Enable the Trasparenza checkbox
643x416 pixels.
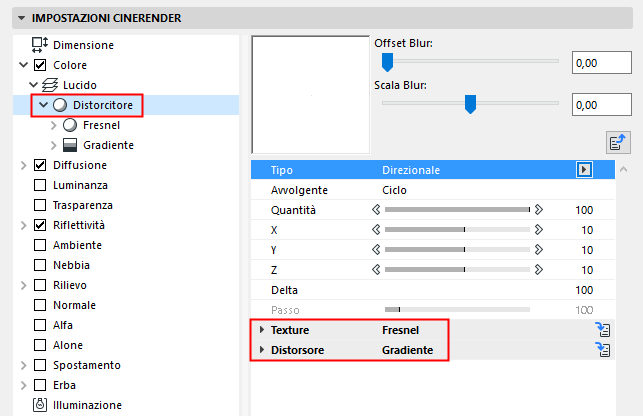pos(40,205)
